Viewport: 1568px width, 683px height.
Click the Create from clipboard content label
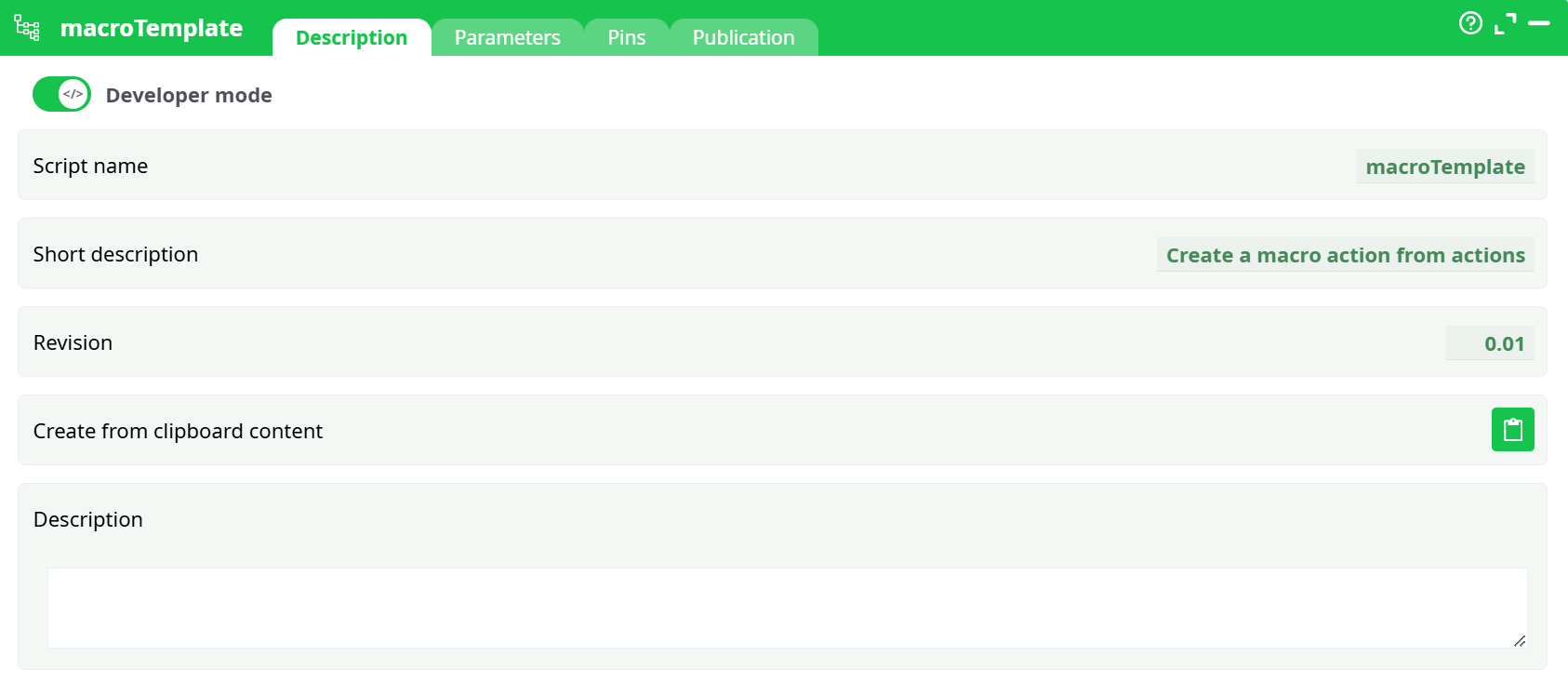click(x=178, y=431)
